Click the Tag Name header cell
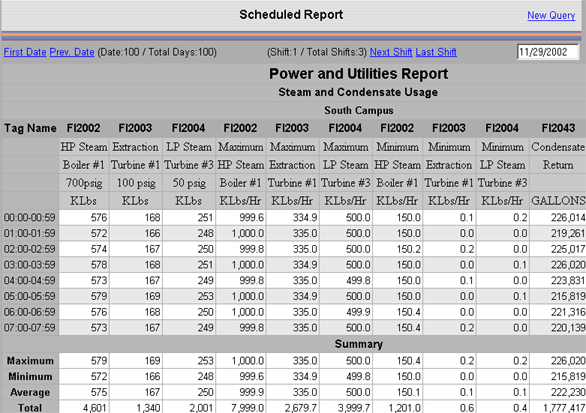The width and height of the screenshot is (586, 413). (30, 128)
